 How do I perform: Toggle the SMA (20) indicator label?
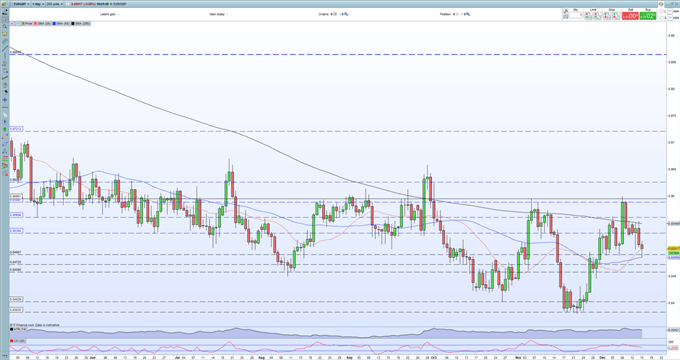42,23
